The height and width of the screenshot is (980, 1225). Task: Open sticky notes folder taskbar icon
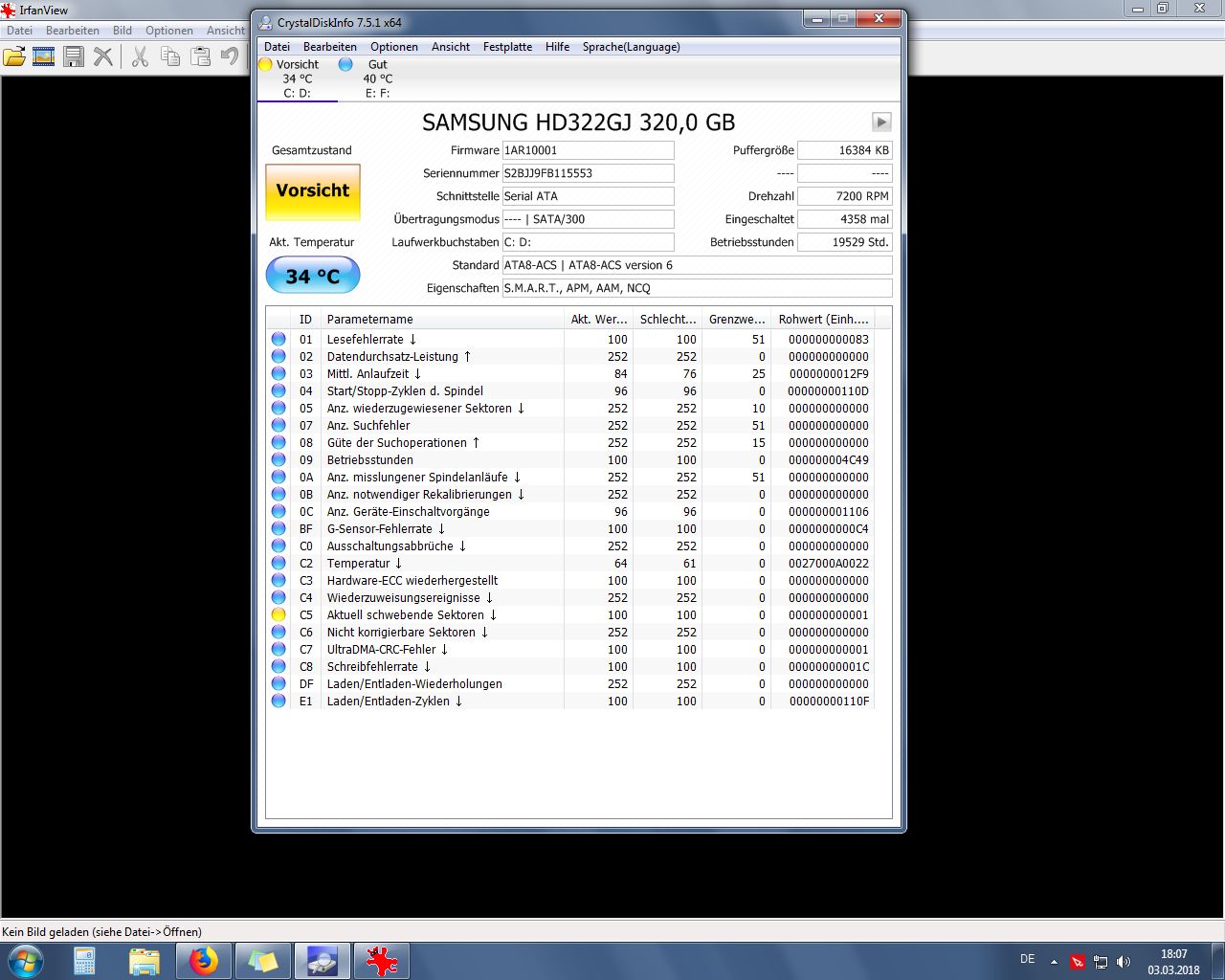coord(262,961)
